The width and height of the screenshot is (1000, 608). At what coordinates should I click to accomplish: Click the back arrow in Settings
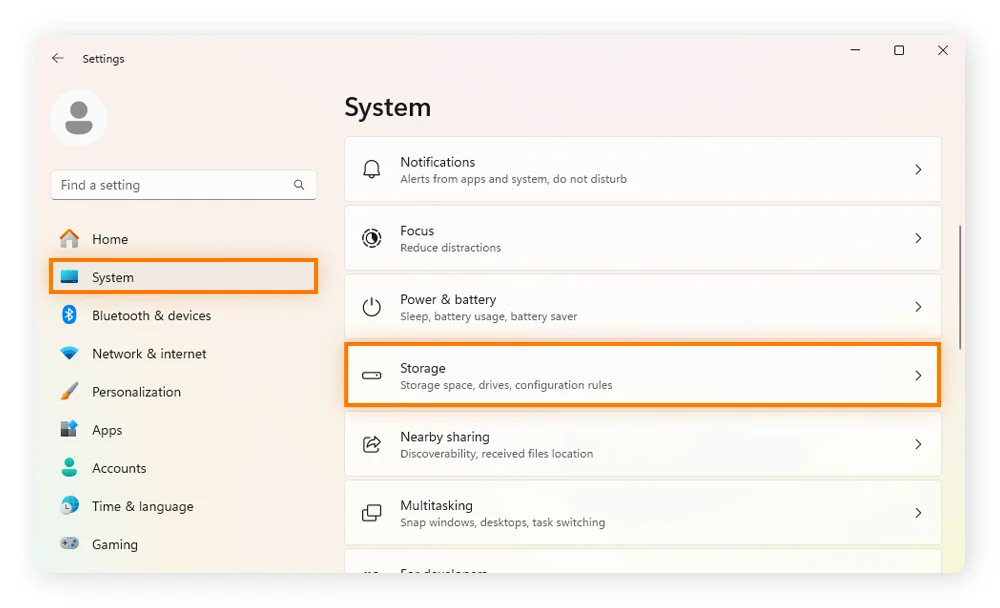(58, 59)
